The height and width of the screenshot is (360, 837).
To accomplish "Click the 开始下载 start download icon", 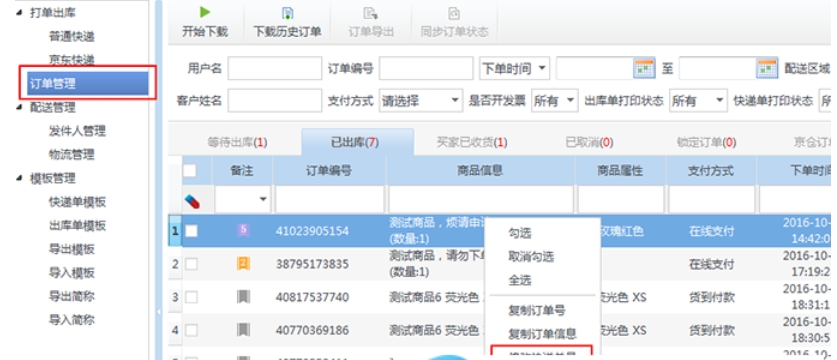I will pyautogui.click(x=205, y=13).
